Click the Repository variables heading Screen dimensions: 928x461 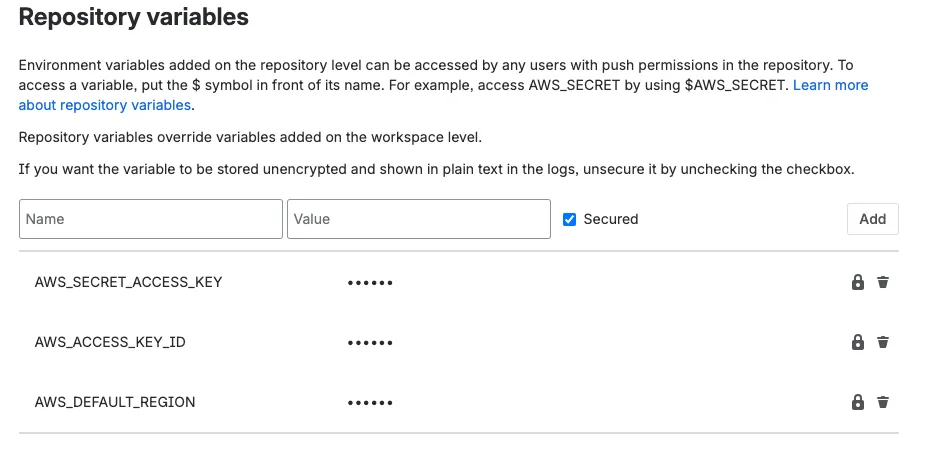tap(134, 17)
